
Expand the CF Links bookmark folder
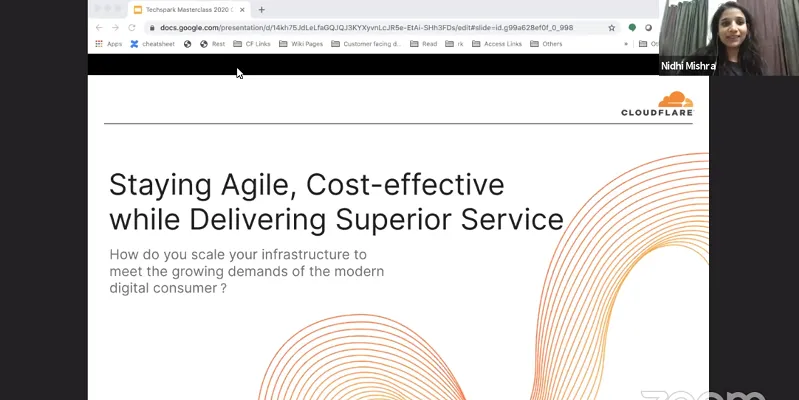tap(251, 44)
